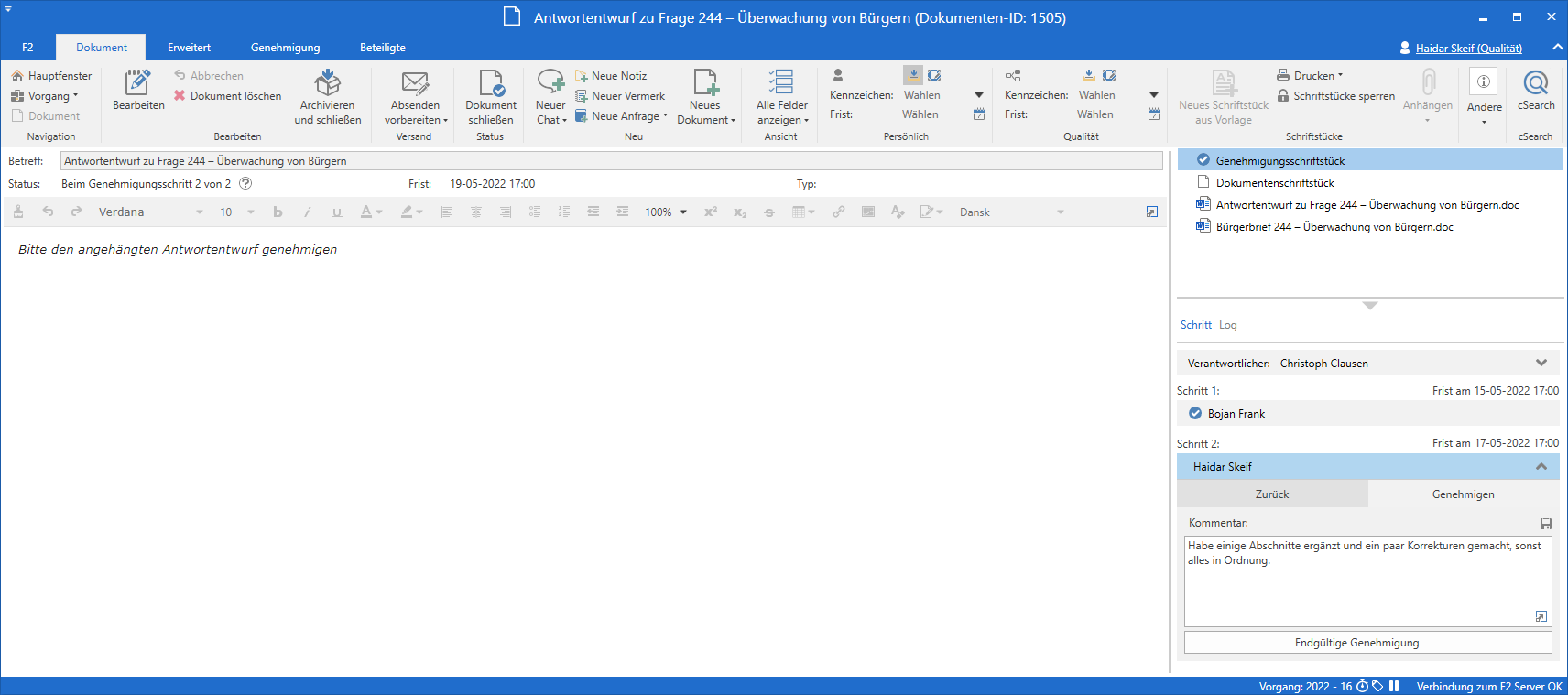Create a Neuer Vermerk
The width and height of the screenshot is (1568, 695).
coord(620,96)
